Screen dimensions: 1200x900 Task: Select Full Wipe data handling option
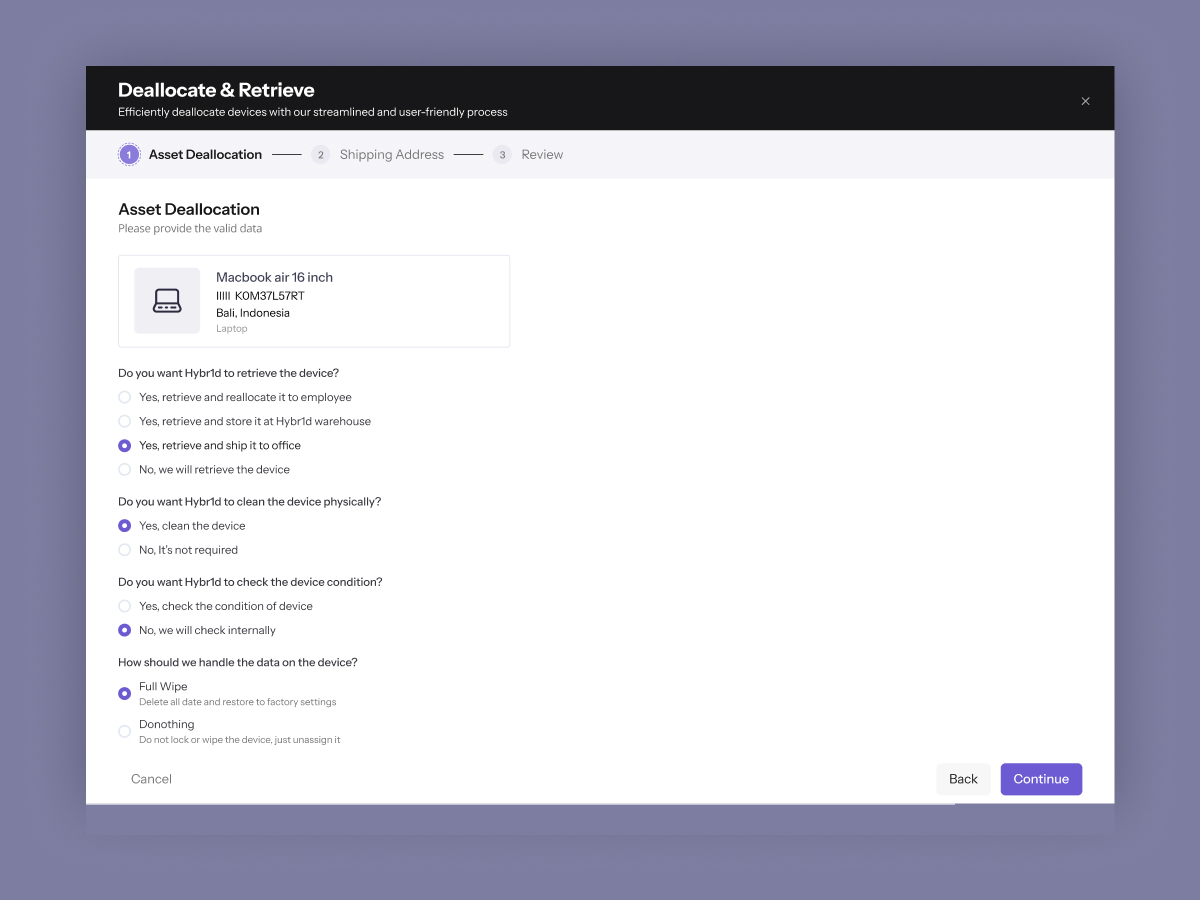click(x=125, y=694)
